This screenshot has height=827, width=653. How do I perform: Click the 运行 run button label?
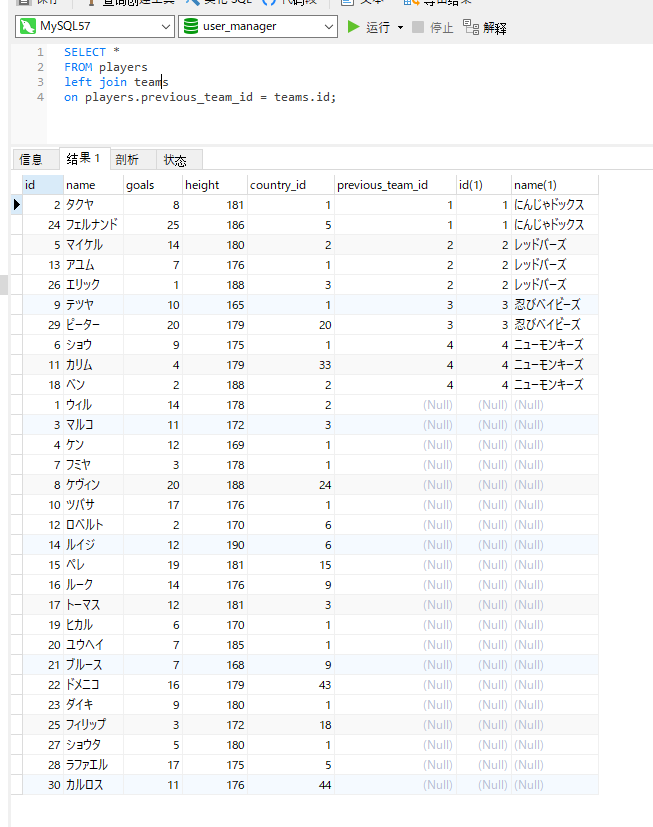pos(378,27)
